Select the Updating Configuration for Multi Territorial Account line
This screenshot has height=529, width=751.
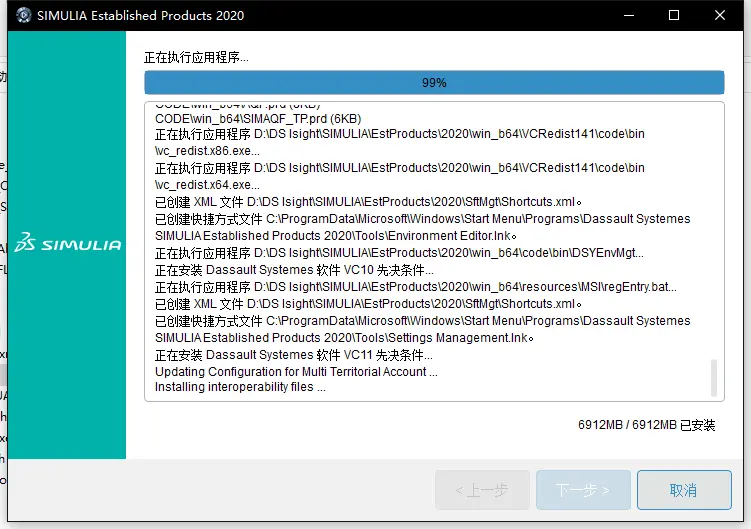click(x=296, y=372)
